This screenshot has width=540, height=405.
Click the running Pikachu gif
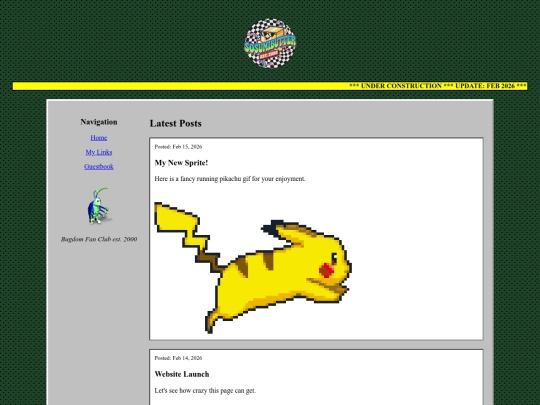[253, 268]
